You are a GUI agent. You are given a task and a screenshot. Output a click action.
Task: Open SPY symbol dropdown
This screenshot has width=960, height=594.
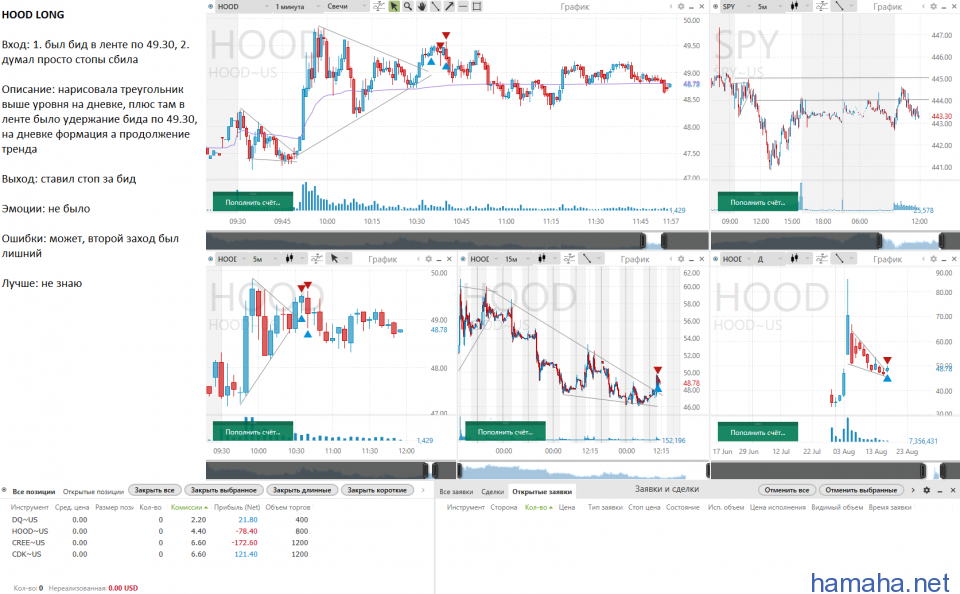tap(737, 6)
